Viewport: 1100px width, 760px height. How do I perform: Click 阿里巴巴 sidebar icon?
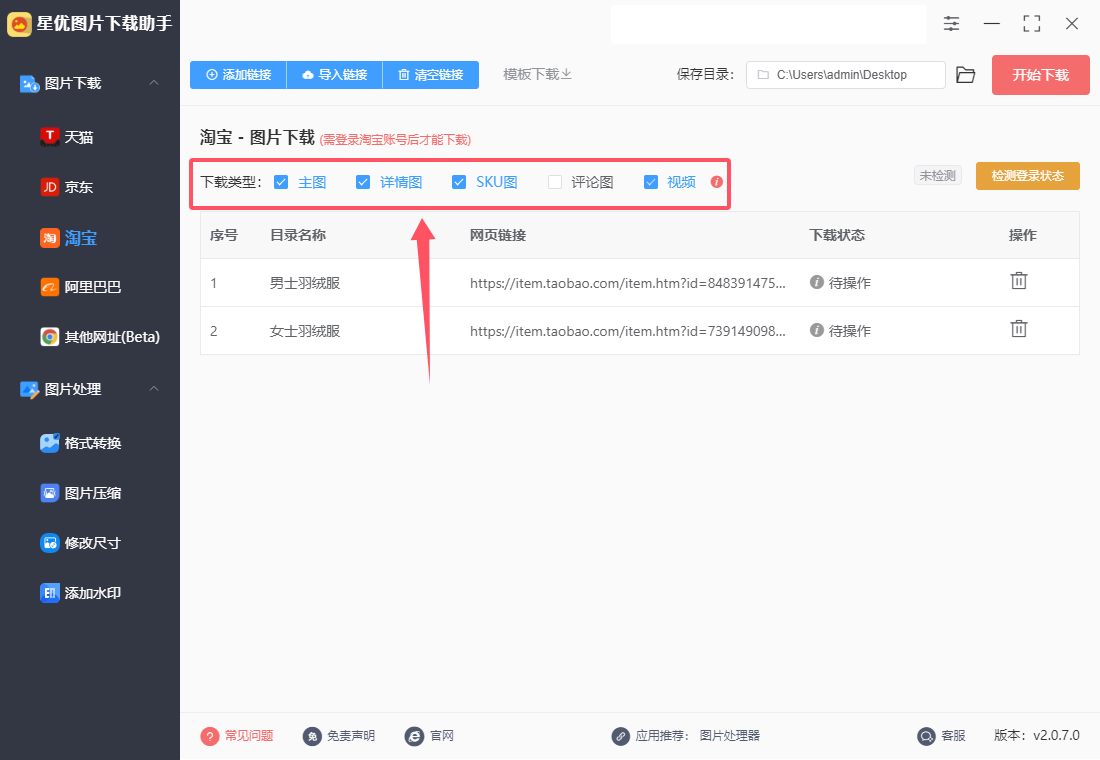click(x=49, y=287)
